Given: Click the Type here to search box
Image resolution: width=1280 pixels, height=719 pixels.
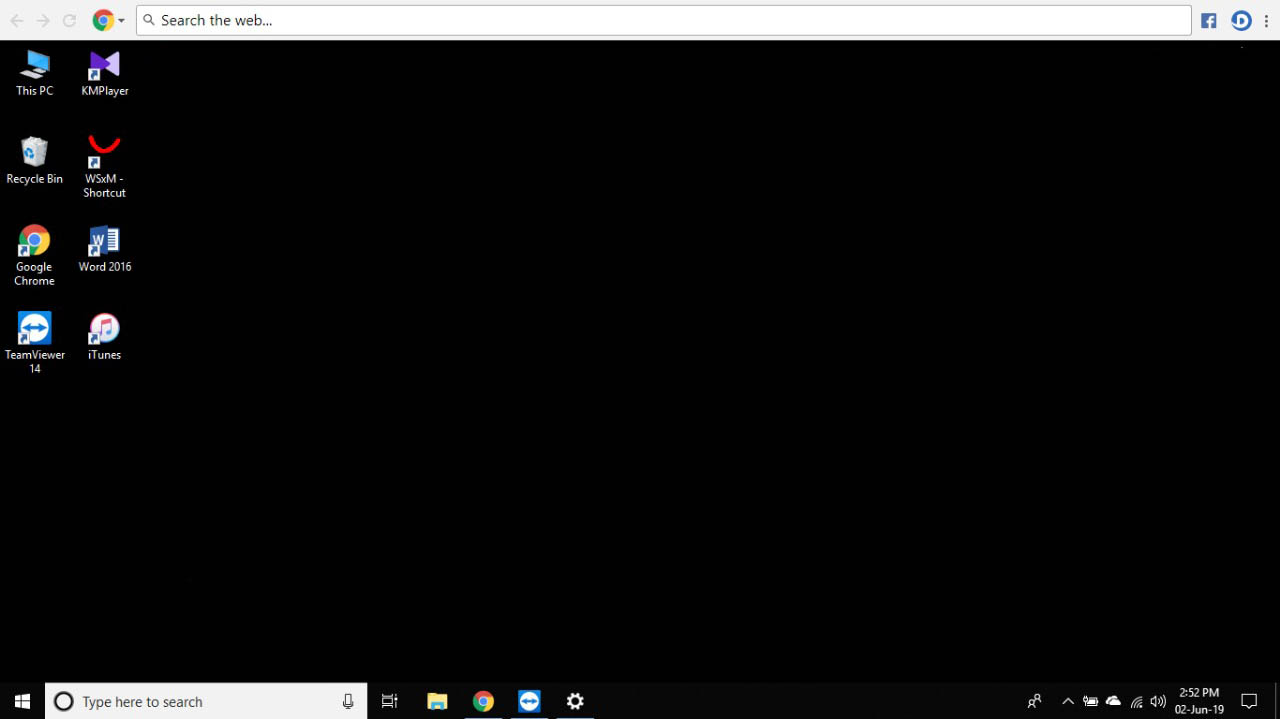Looking at the screenshot, I should [x=206, y=701].
